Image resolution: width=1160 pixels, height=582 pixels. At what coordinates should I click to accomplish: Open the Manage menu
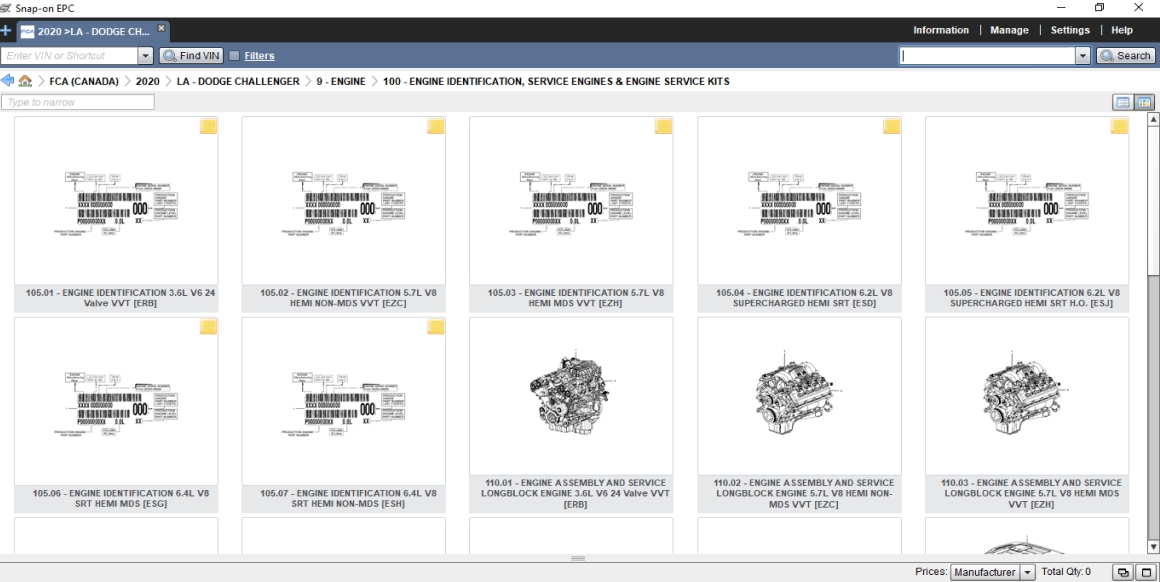click(x=1009, y=30)
